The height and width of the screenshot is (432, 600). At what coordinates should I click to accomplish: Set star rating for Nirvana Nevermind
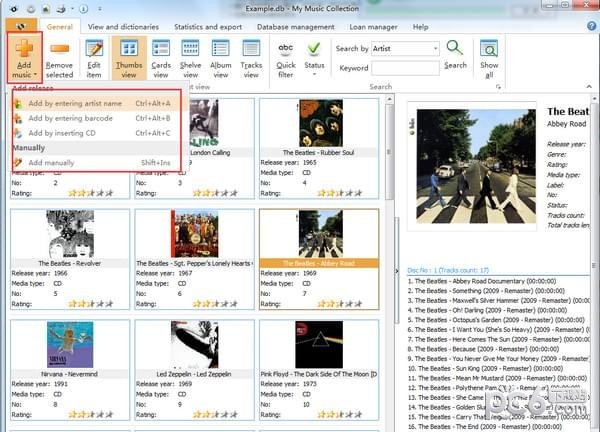(91, 414)
